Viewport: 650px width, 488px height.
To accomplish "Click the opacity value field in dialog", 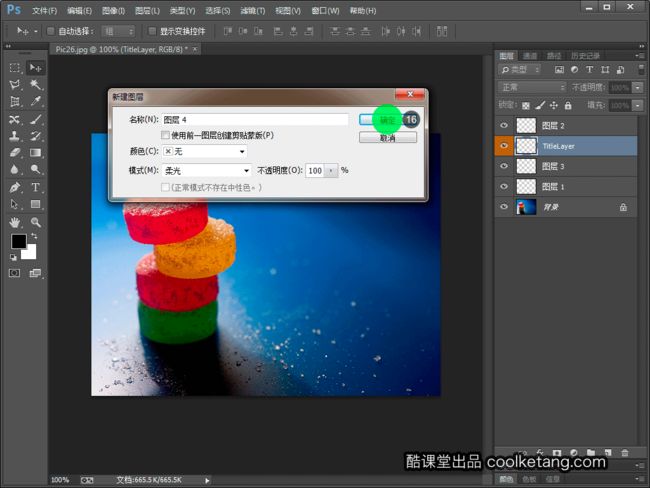I will (315, 170).
